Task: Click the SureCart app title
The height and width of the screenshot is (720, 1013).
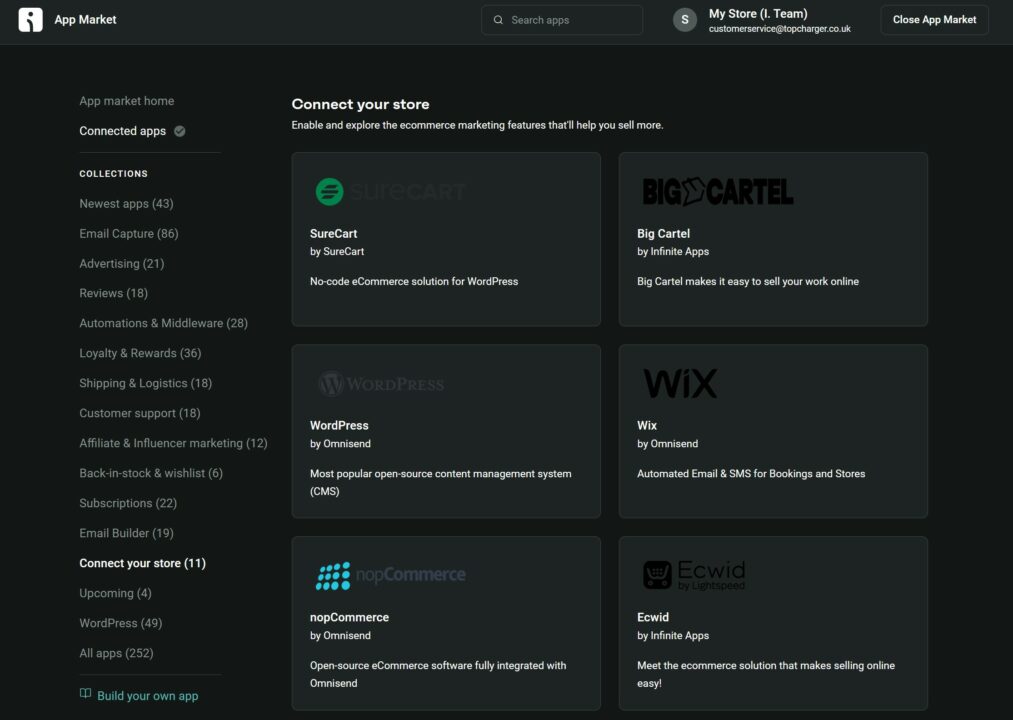Action: pos(333,234)
